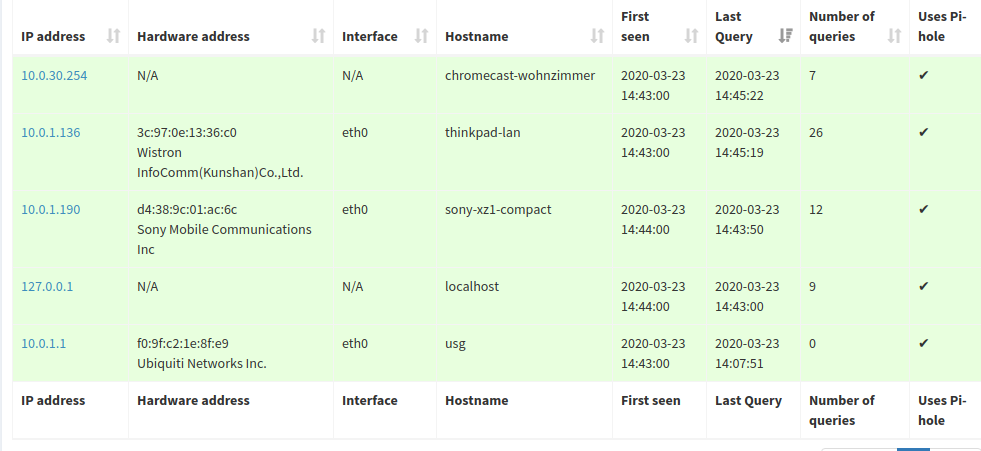Click the Uses Pi-hole column header
This screenshot has width=981, height=451.
941,26
